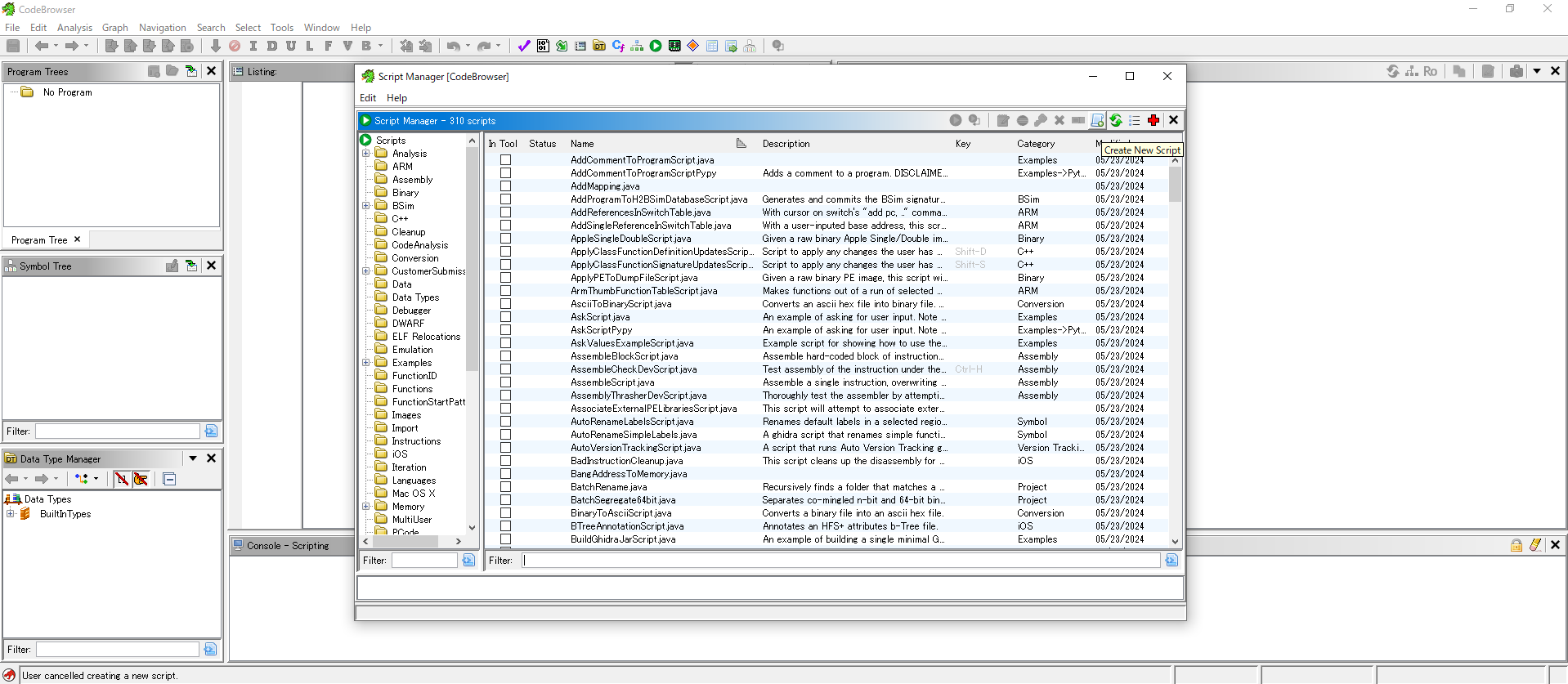Check In Tool box for AddCommentToProgramScript.java
Image resolution: width=1568 pixels, height=684 pixels.
click(x=505, y=160)
